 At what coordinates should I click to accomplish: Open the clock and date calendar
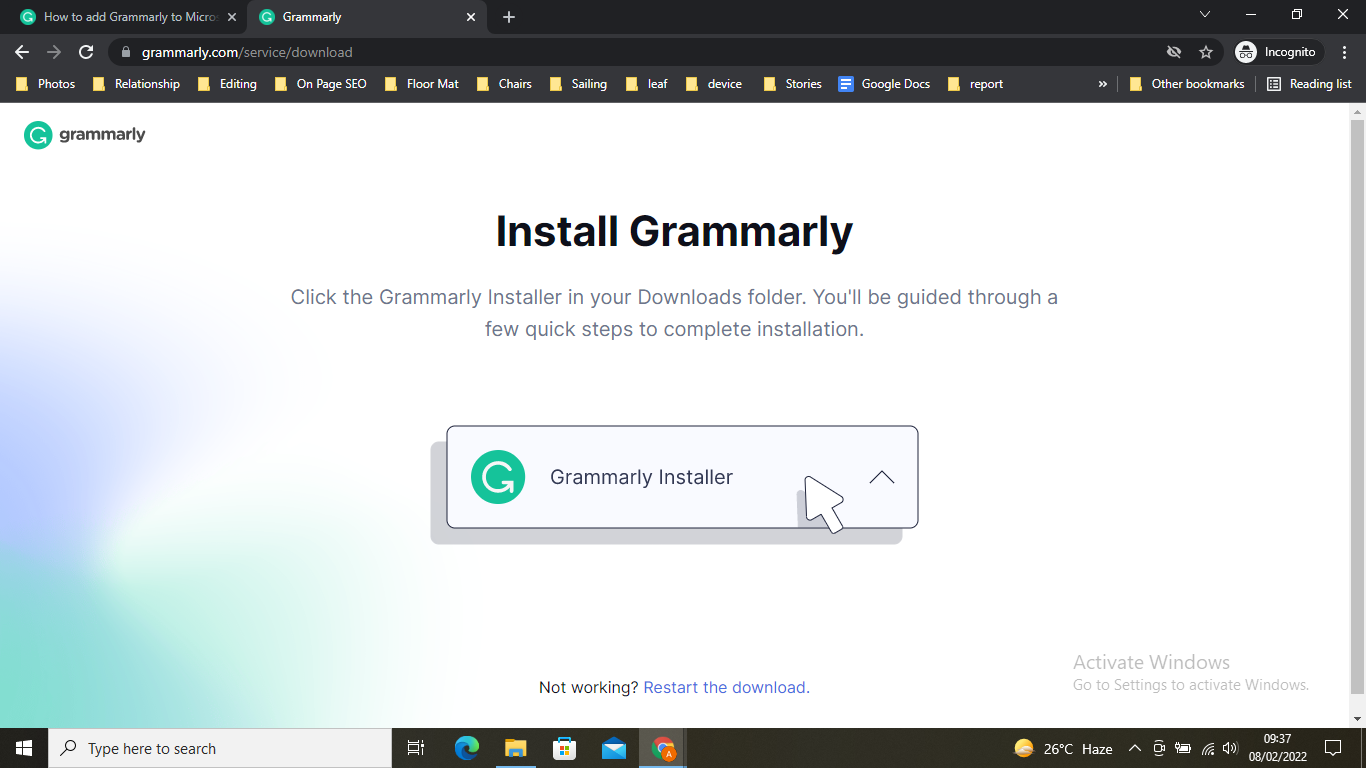(x=1277, y=748)
